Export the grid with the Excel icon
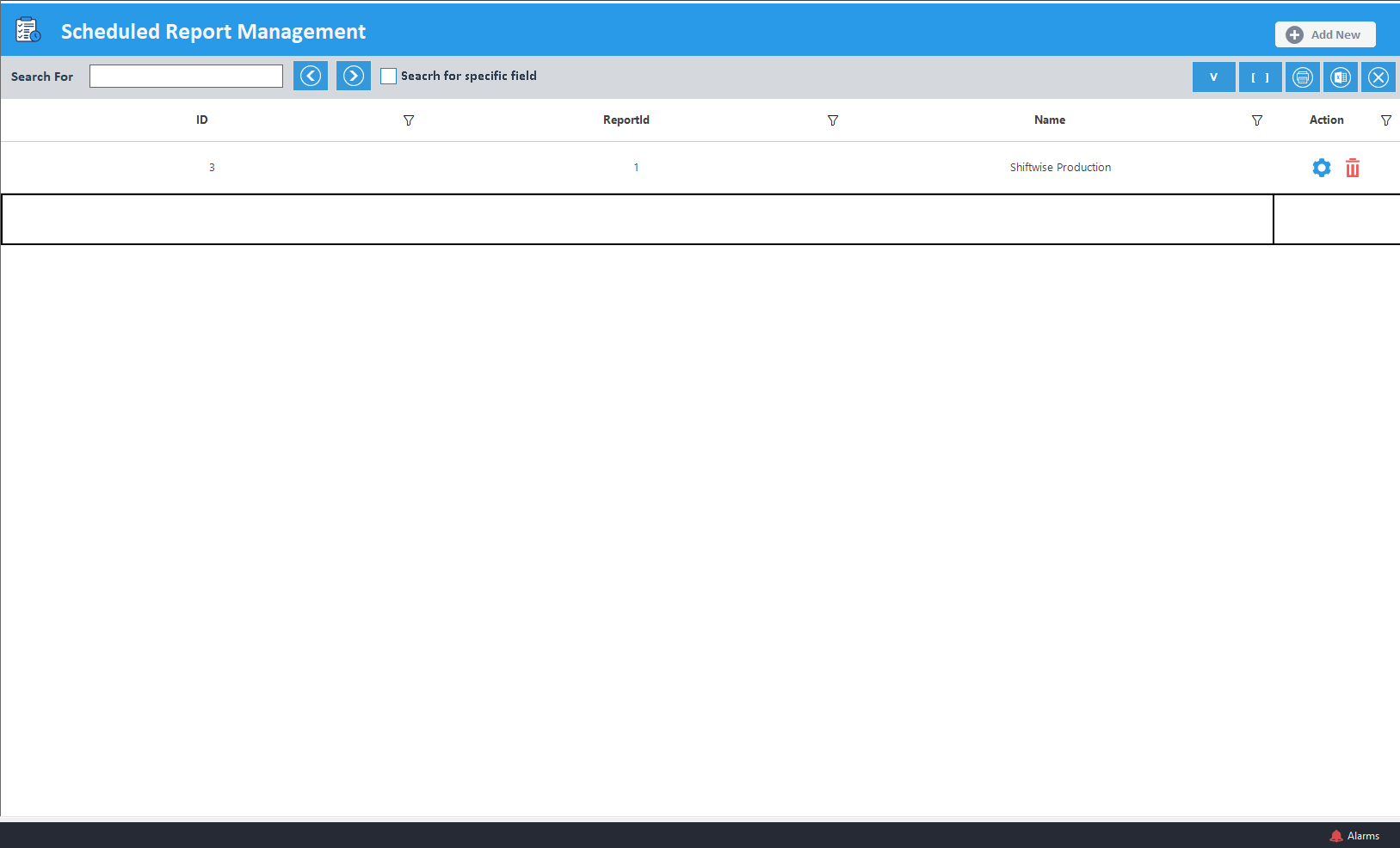Viewport: 1400px width, 848px height. tap(1340, 77)
